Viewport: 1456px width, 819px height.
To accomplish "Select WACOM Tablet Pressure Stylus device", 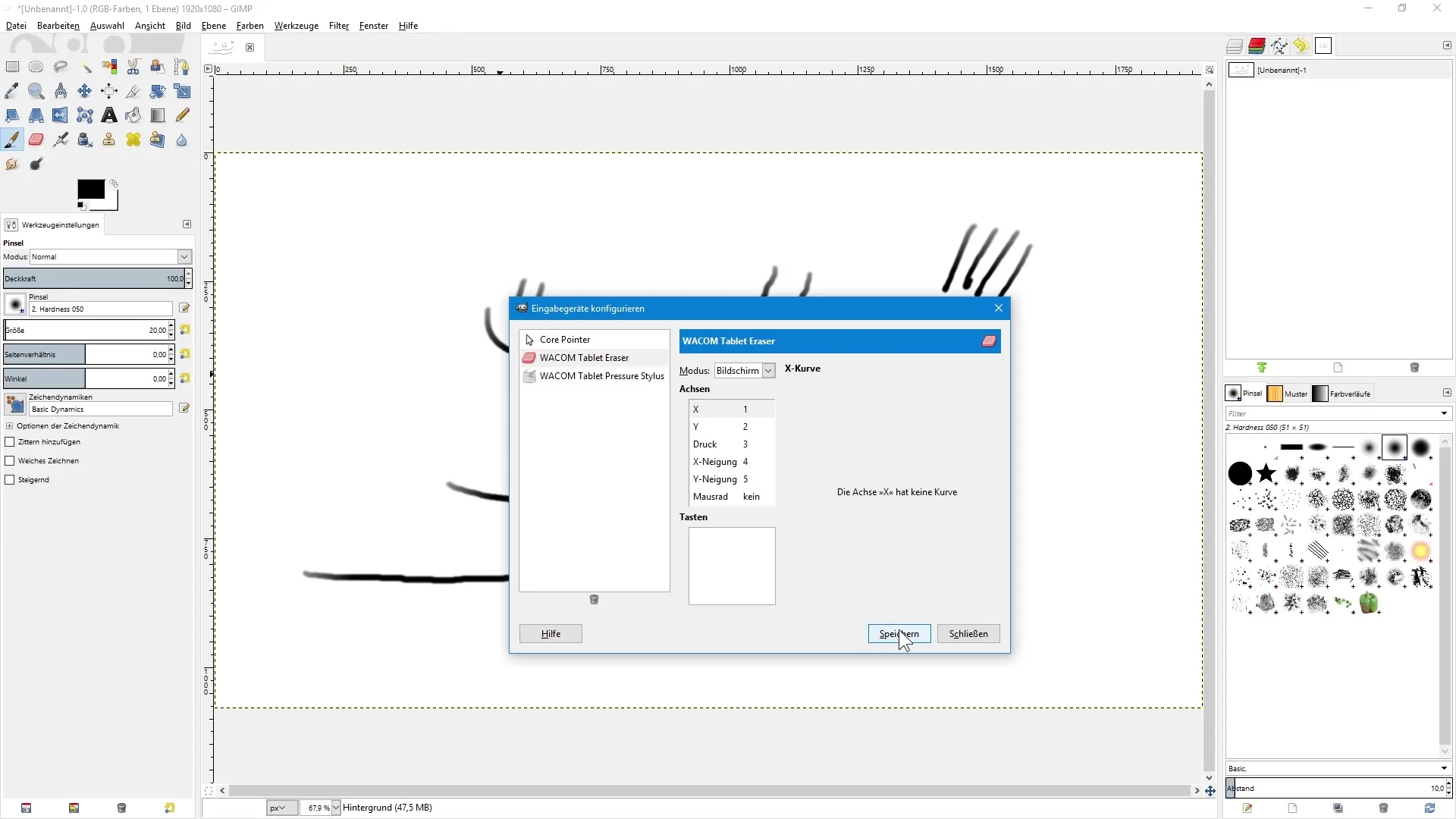I will pyautogui.click(x=601, y=376).
